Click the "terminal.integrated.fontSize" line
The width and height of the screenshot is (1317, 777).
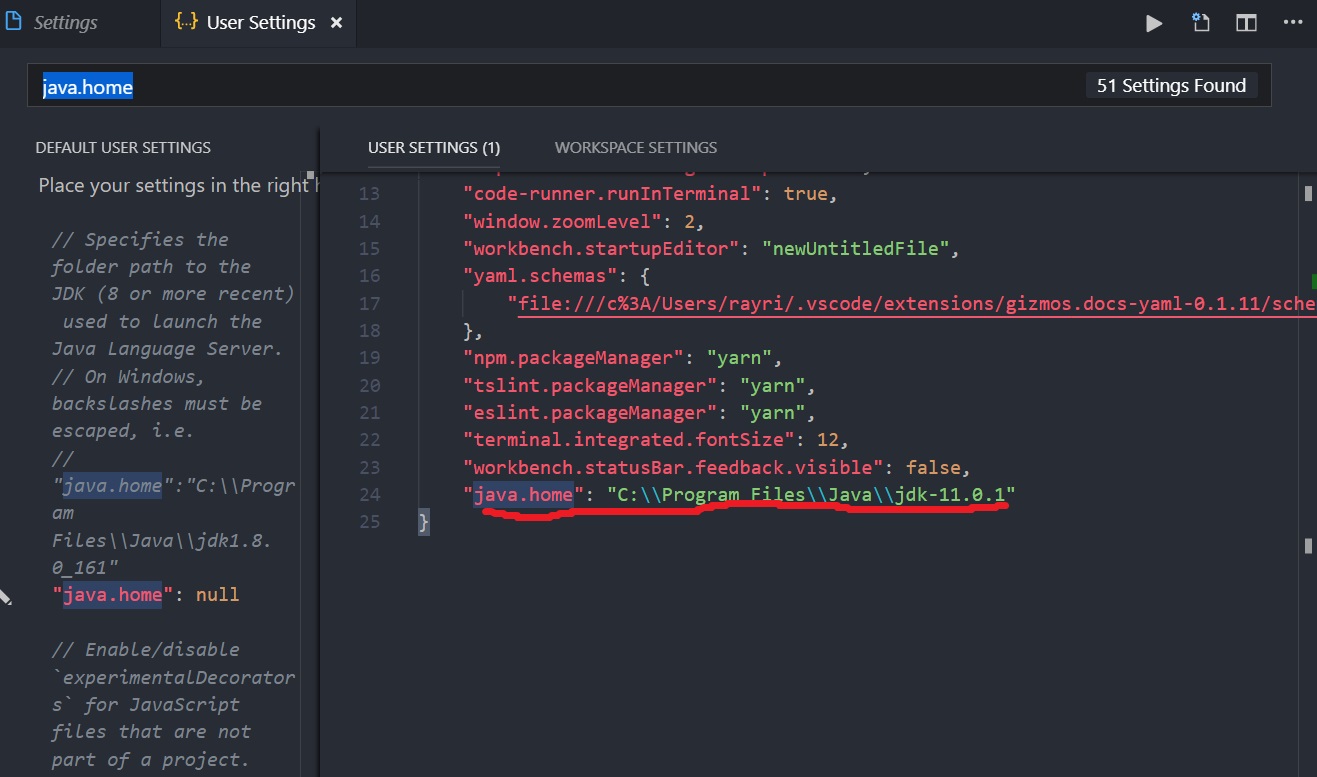point(656,440)
